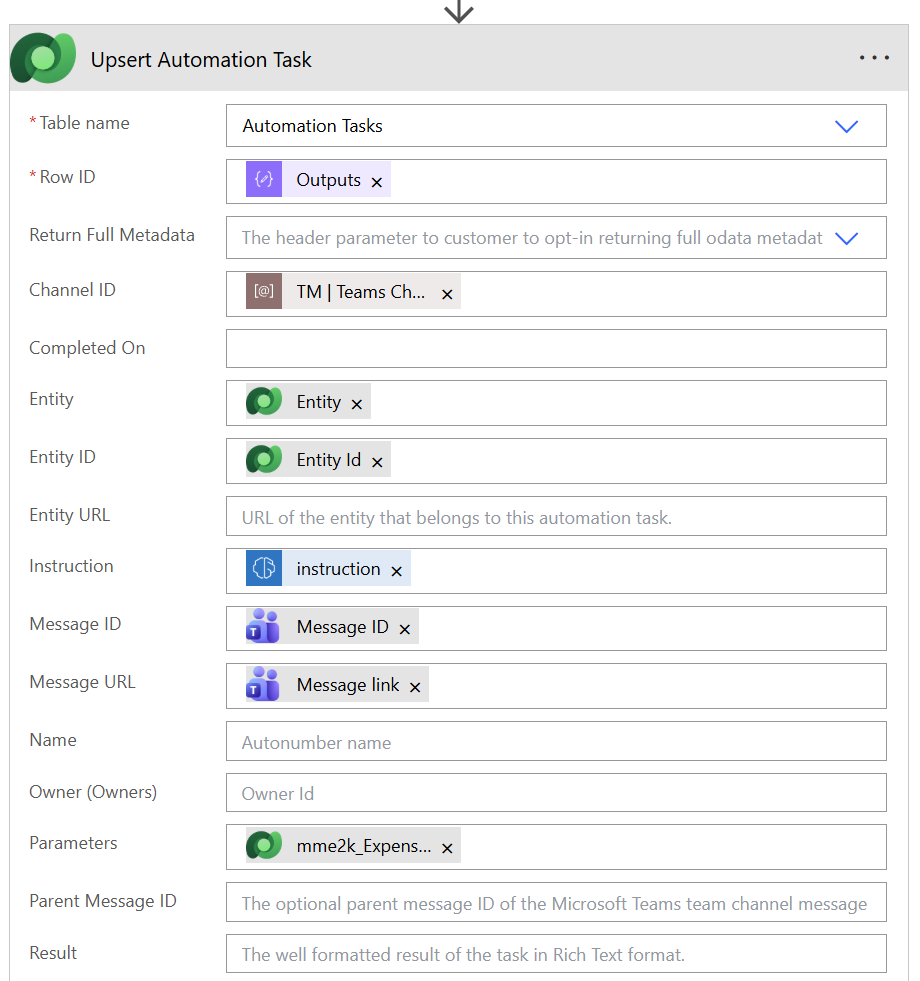
Task: Open the ellipsis menu on the action card
Action: (x=874, y=57)
